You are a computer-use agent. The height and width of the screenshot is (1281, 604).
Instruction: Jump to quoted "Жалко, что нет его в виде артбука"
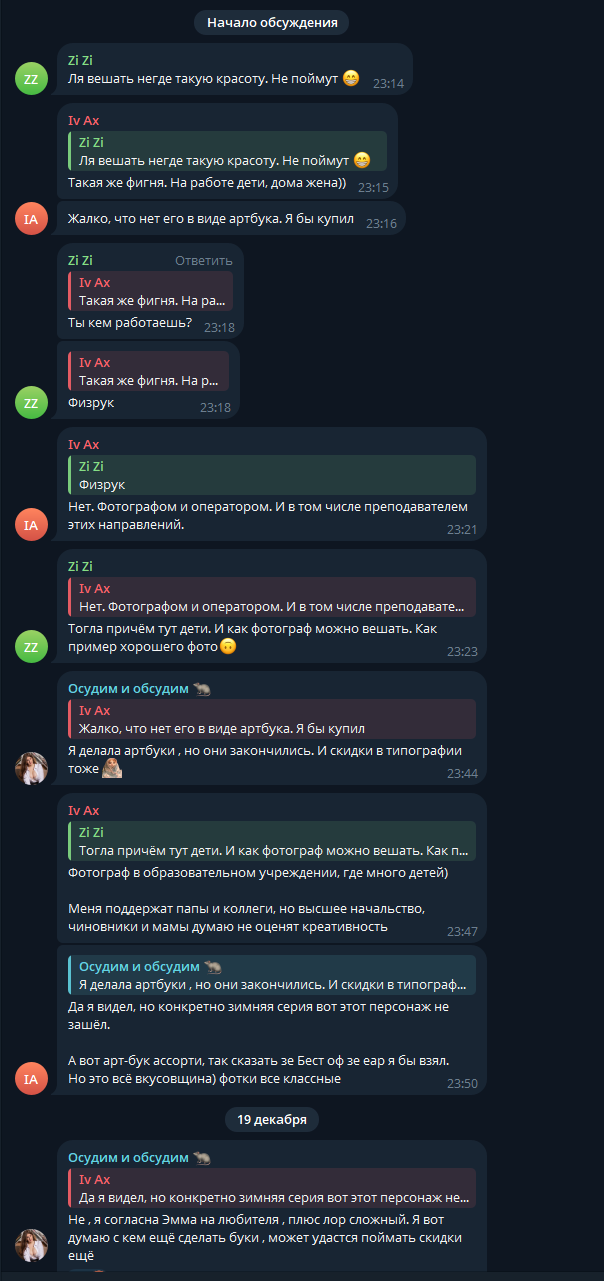tap(270, 719)
